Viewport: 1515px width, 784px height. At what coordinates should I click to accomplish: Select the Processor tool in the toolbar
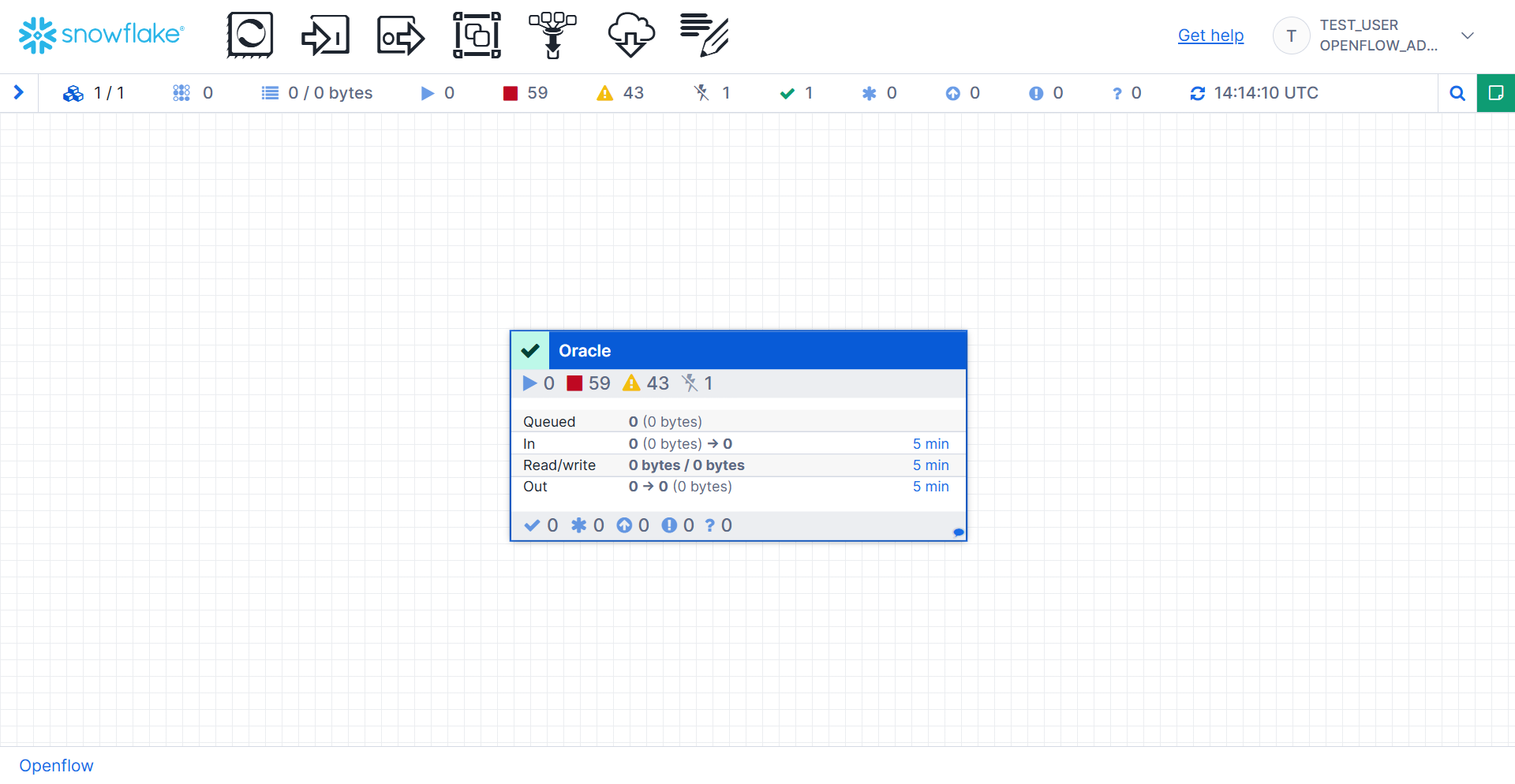[x=250, y=35]
